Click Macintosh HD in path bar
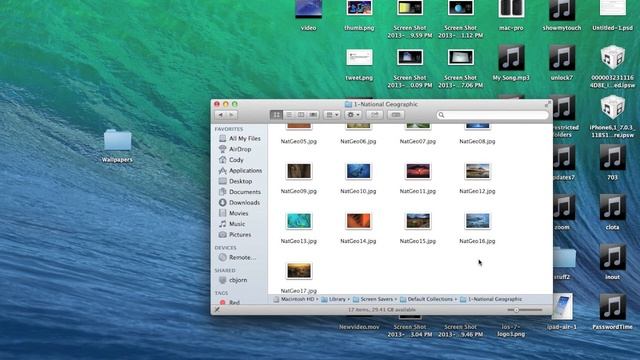The width and height of the screenshot is (640, 360). (x=294, y=299)
